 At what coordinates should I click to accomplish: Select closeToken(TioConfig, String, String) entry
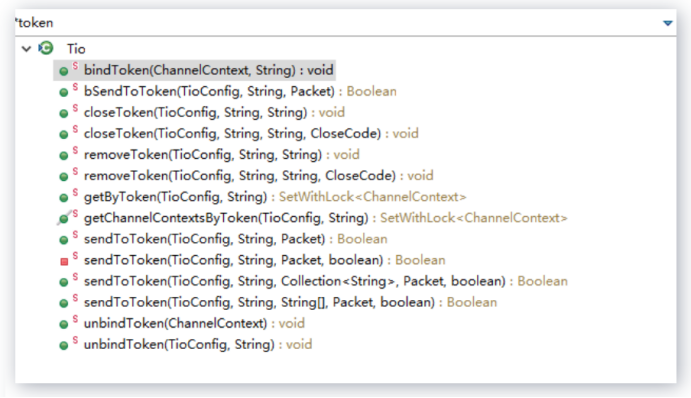point(214,112)
